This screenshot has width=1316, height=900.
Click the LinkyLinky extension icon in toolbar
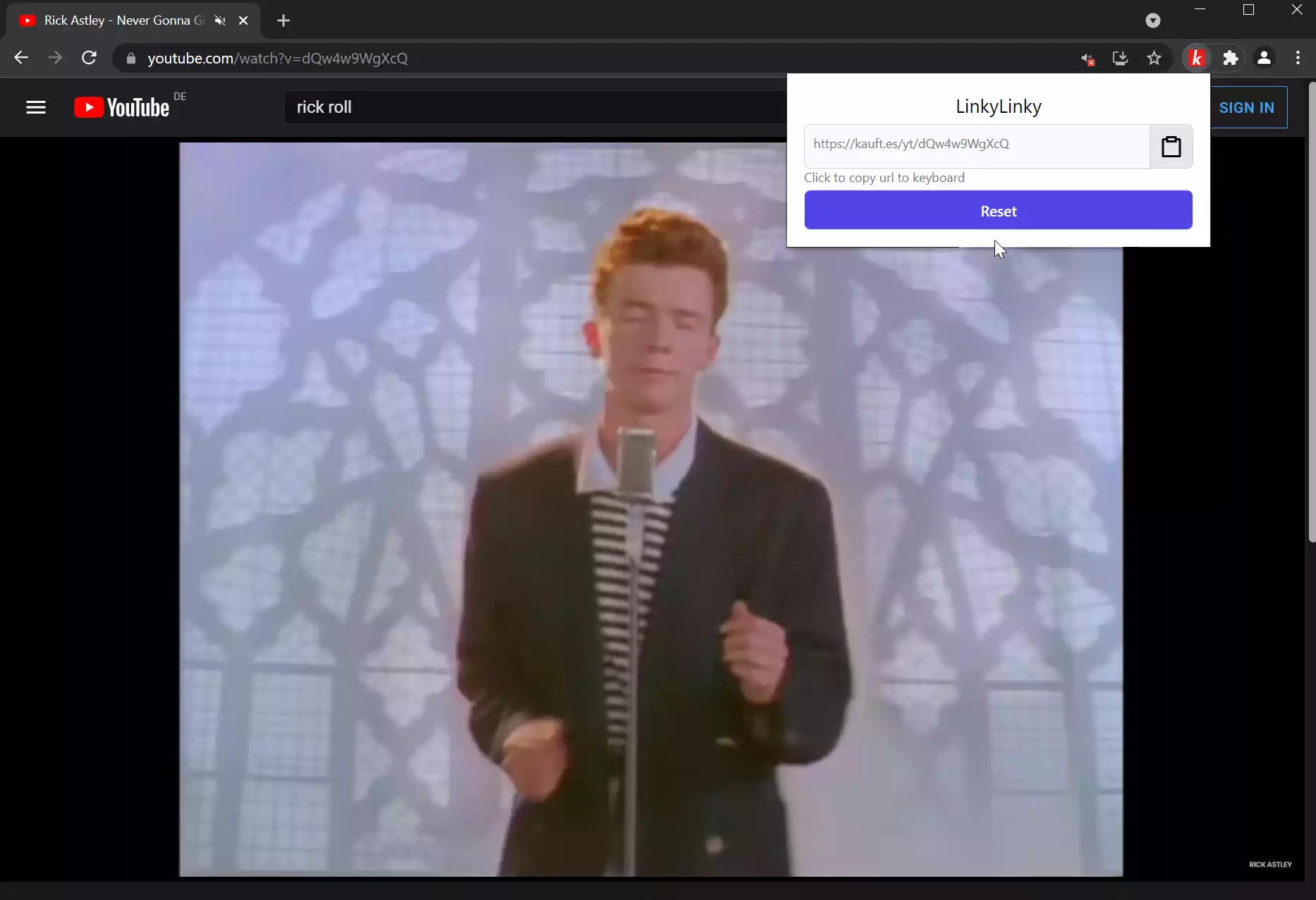click(x=1197, y=59)
